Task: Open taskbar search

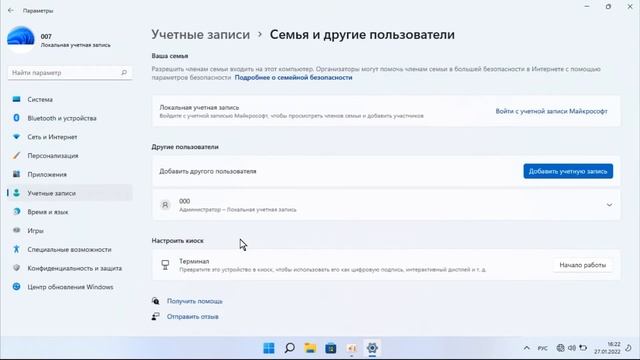Action: click(x=290, y=348)
